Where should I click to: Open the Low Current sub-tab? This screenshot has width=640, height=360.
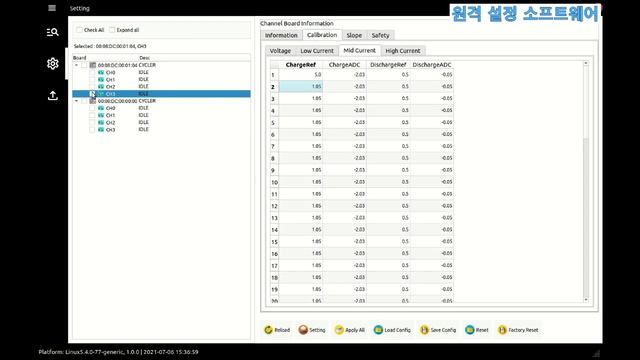tap(317, 51)
